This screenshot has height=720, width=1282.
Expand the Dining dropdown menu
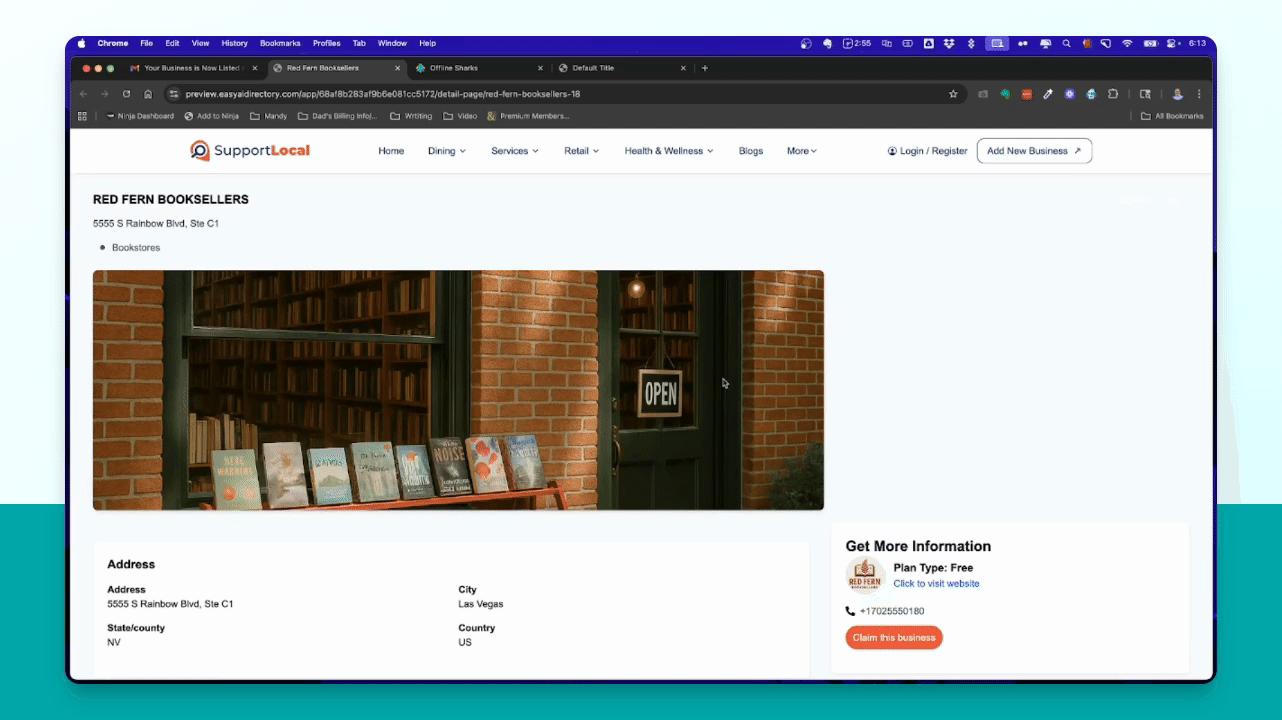pos(447,151)
